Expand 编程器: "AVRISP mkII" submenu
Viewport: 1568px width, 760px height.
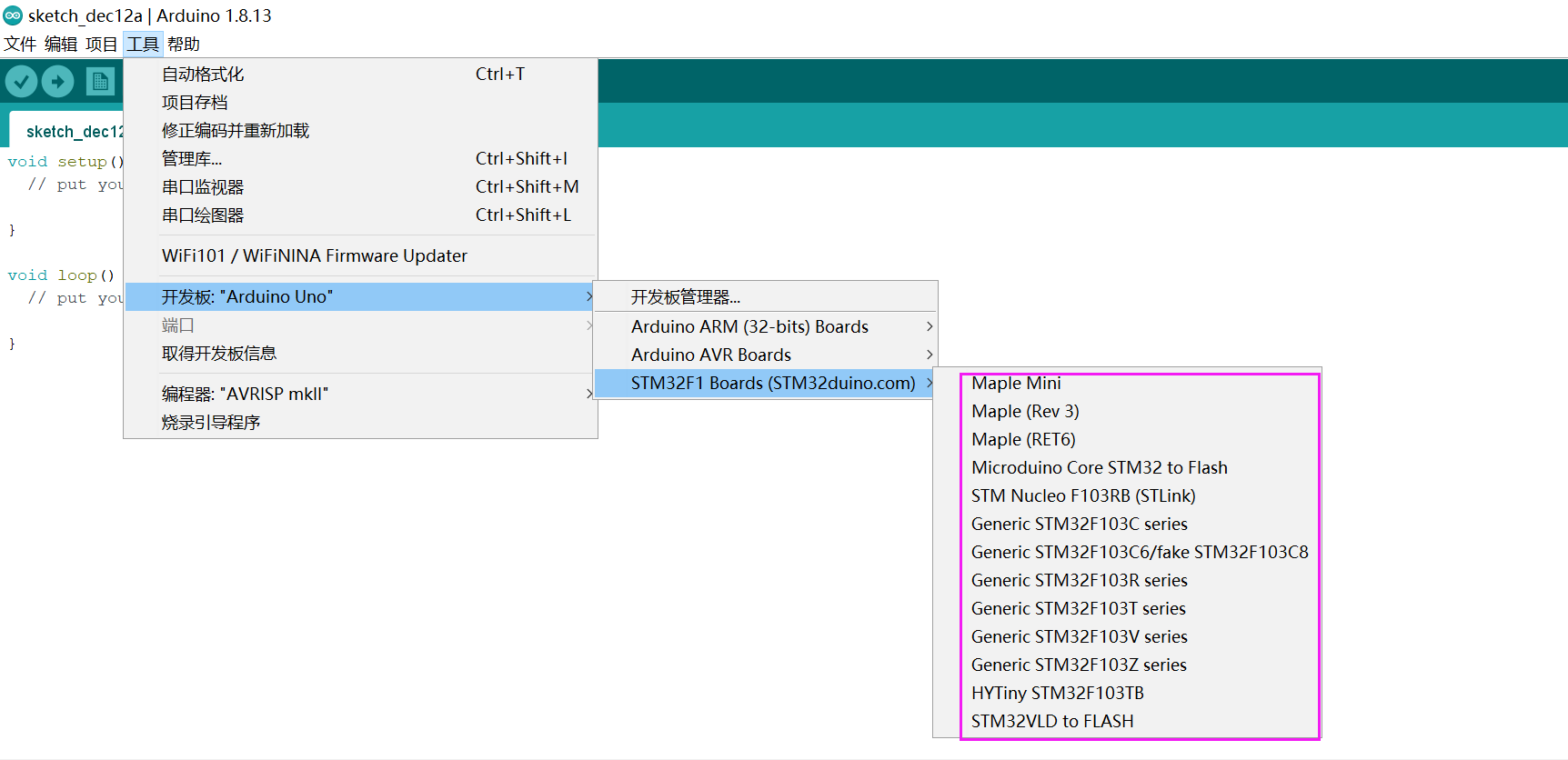pos(360,394)
